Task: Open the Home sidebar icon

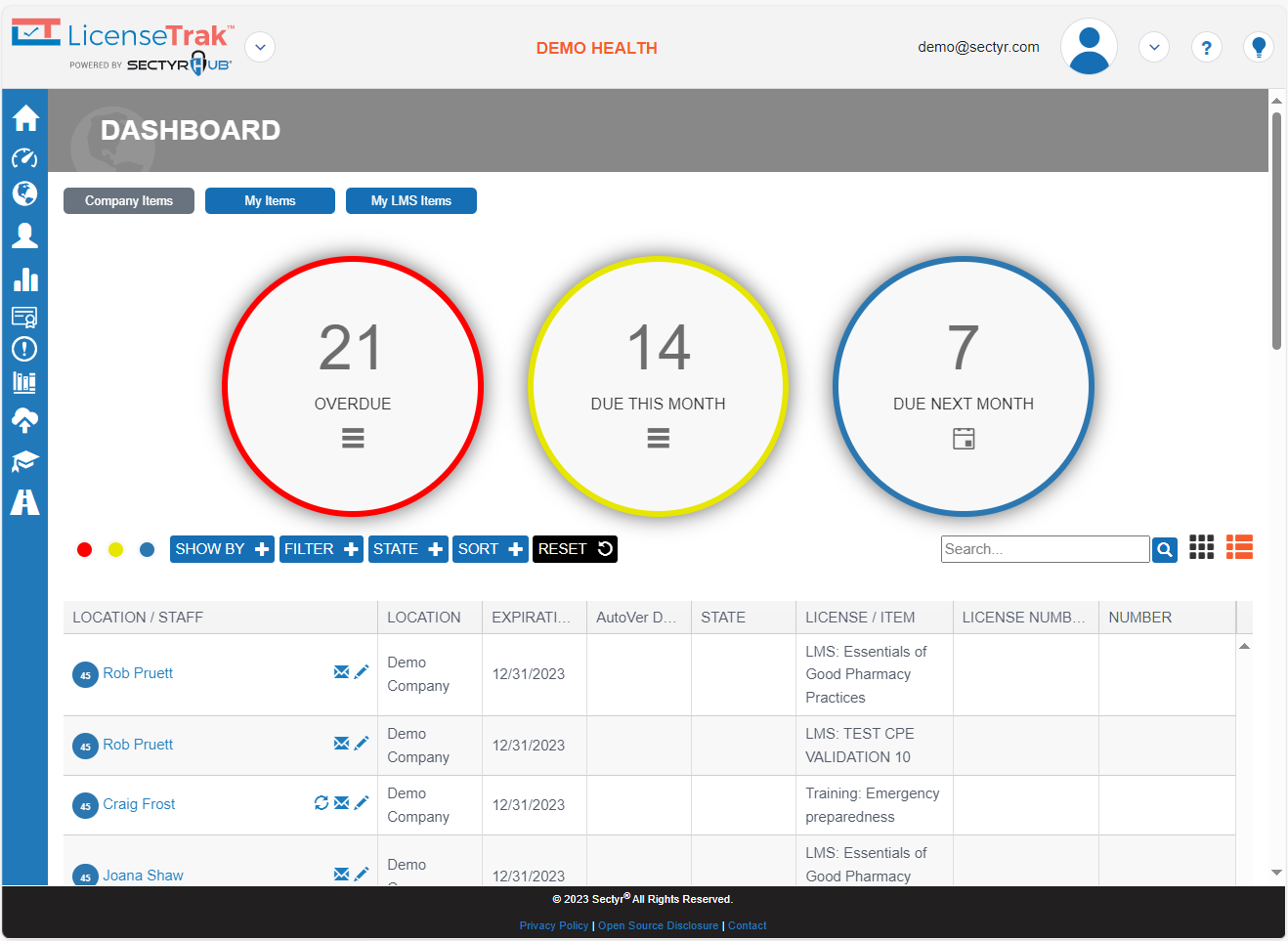Action: click(25, 118)
